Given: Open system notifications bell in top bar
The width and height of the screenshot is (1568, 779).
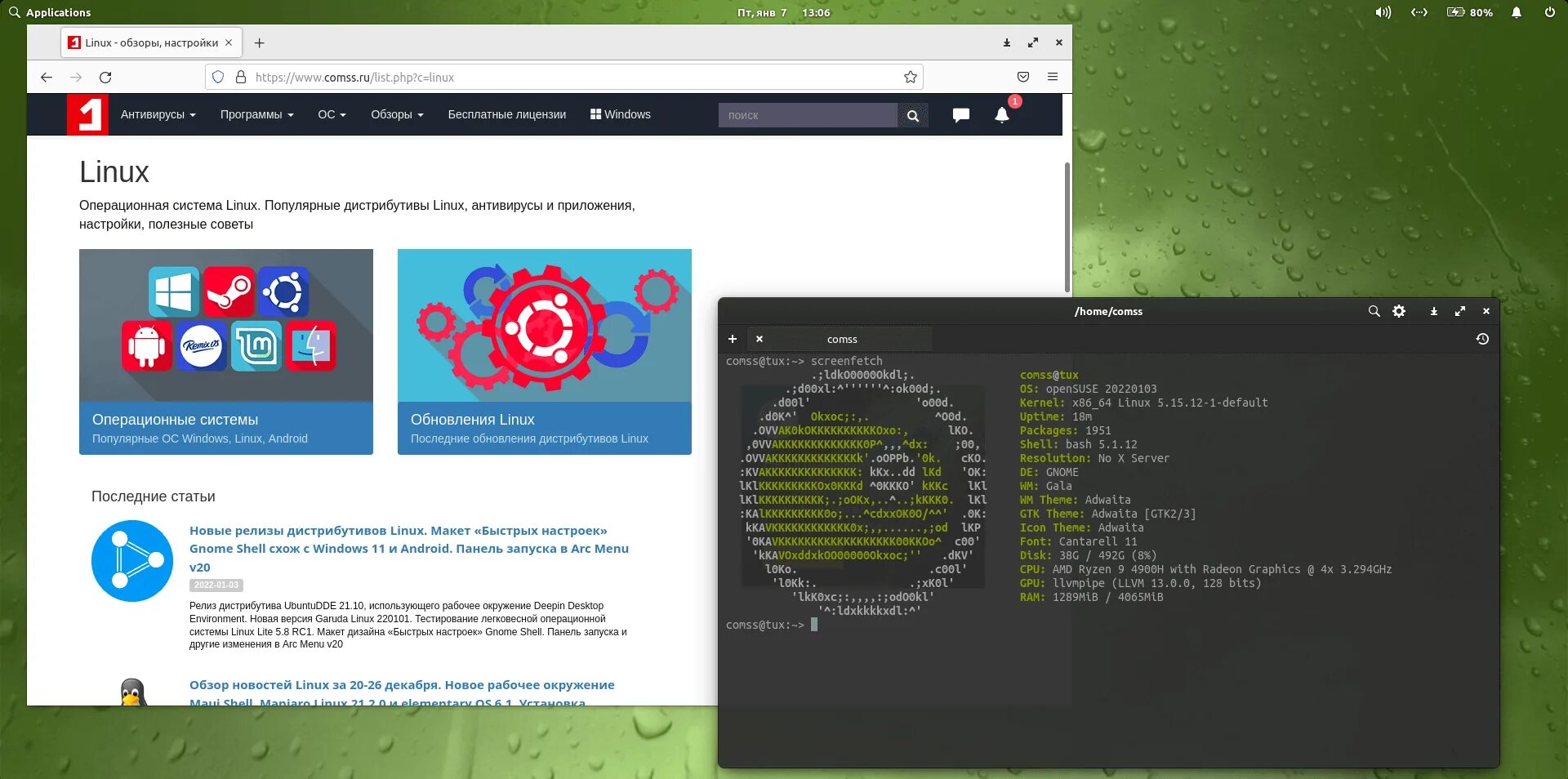Looking at the screenshot, I should point(1517,12).
